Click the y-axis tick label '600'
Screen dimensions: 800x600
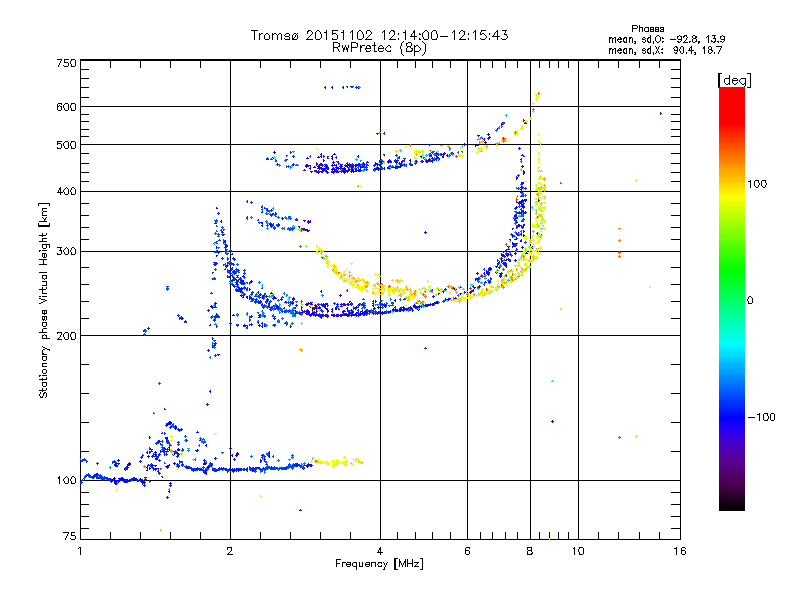coord(66,107)
